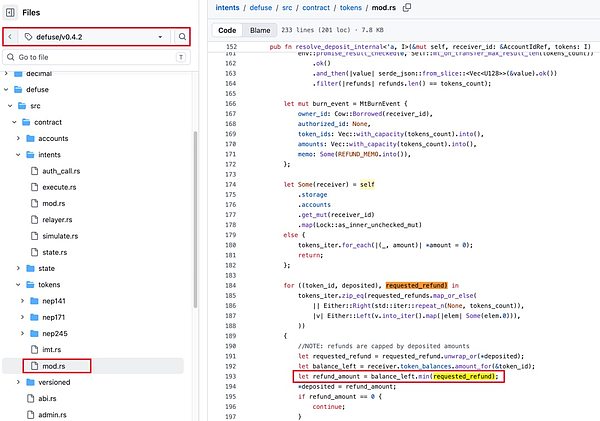Click file icon of imt.rs
The height and width of the screenshot is (421, 600).
pos(34,349)
